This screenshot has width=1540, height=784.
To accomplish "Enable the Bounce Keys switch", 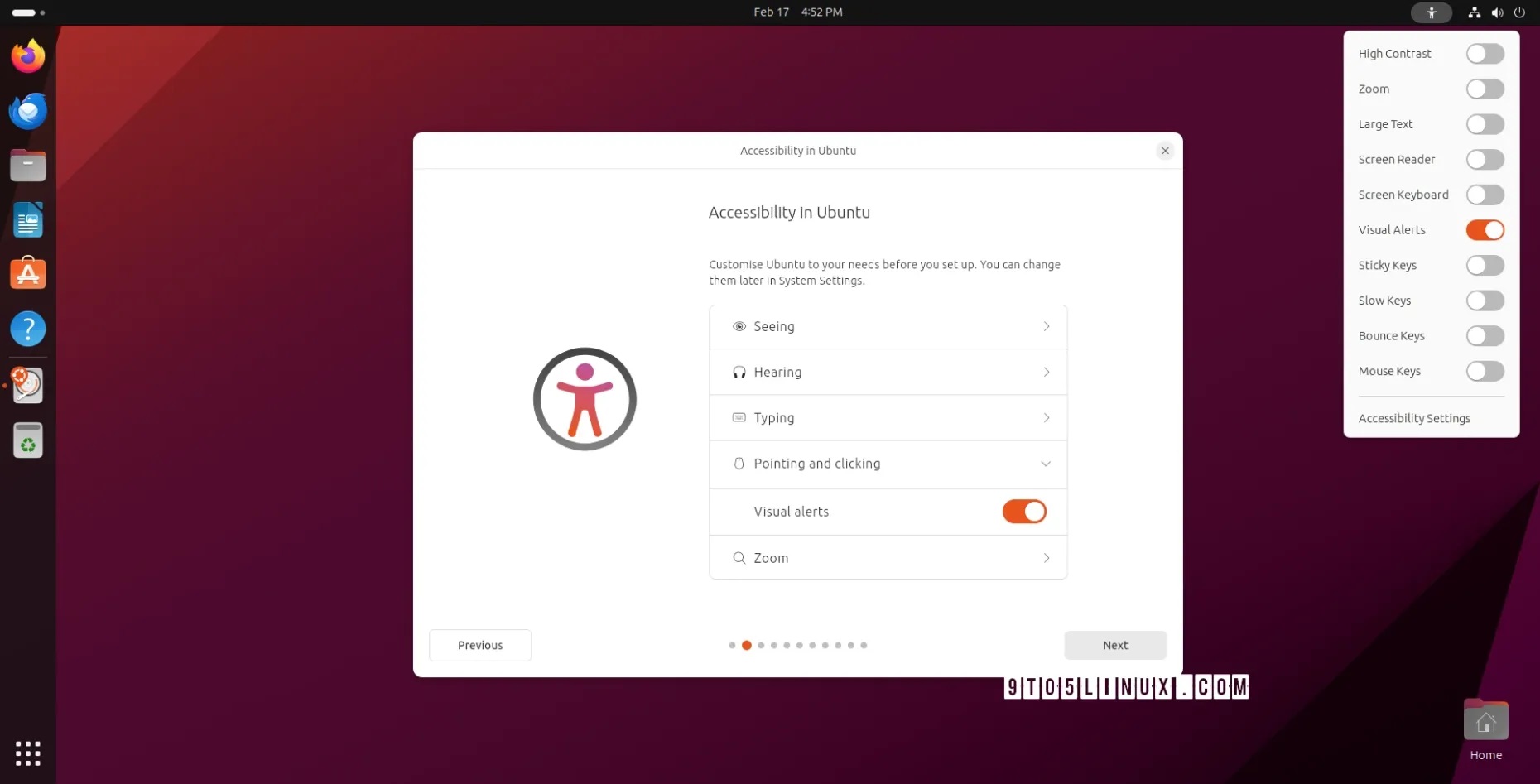I will coord(1485,336).
